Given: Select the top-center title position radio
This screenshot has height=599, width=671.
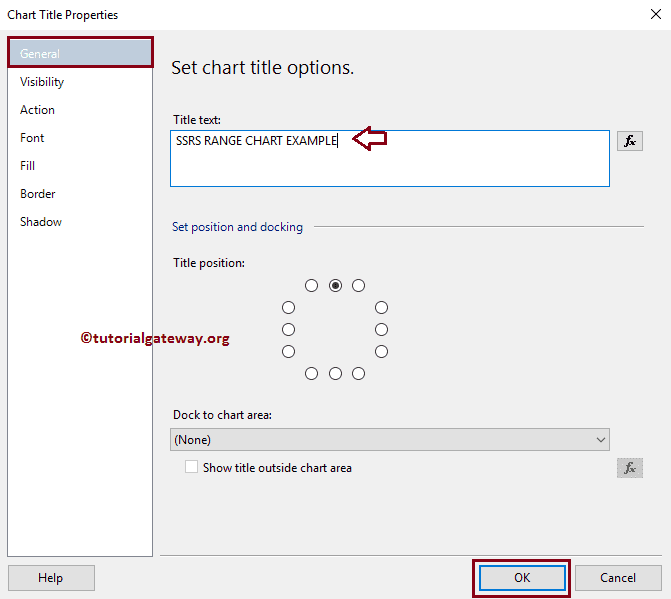Looking at the screenshot, I should click(x=335, y=285).
